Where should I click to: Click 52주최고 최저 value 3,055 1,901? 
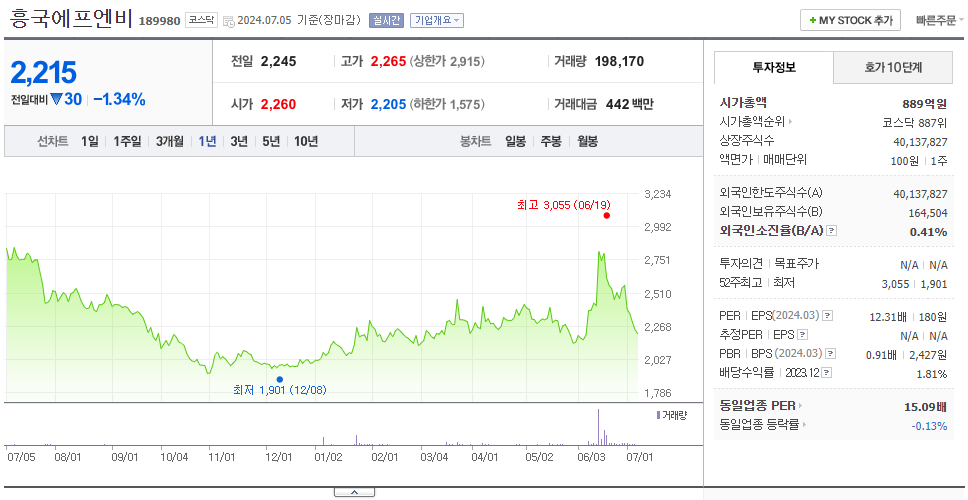(914, 284)
